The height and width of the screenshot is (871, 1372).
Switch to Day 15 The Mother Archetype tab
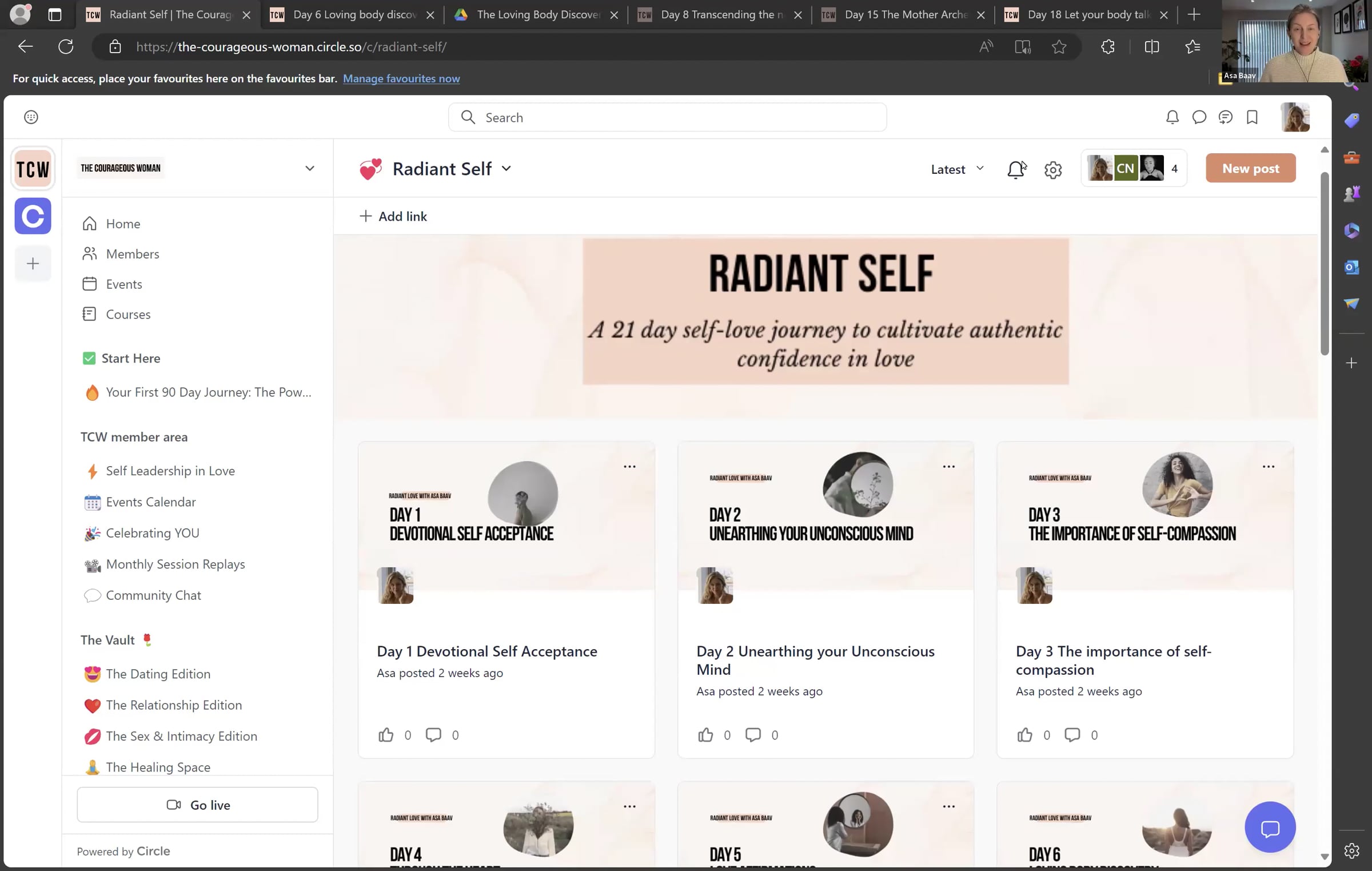(x=904, y=15)
